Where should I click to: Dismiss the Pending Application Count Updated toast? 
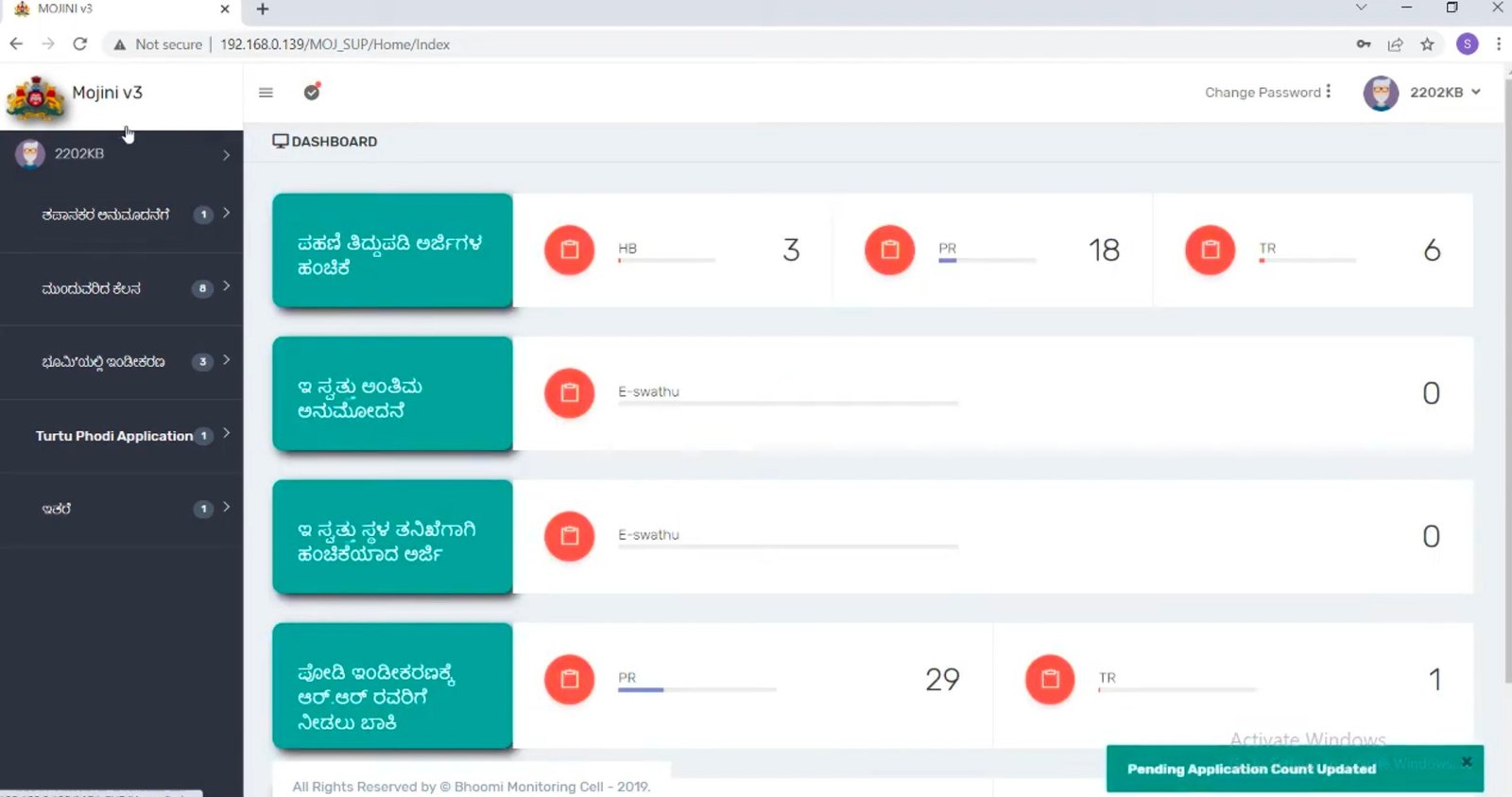[x=1466, y=762]
